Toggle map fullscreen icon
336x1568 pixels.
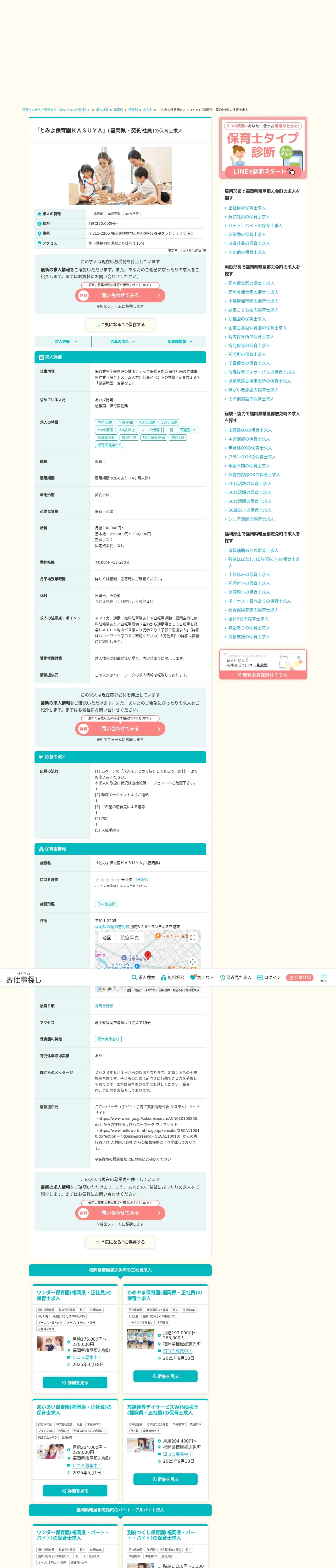[x=193, y=937]
